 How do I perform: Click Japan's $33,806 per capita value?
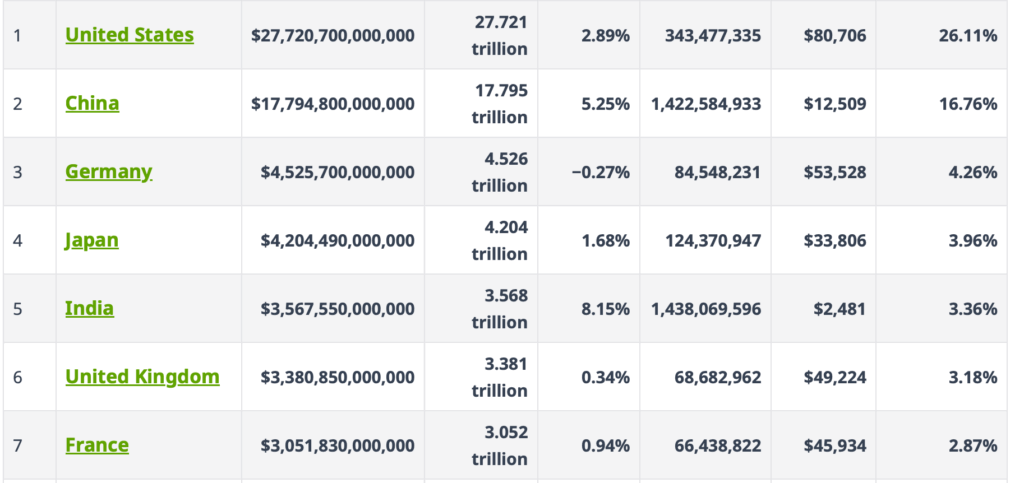(834, 241)
